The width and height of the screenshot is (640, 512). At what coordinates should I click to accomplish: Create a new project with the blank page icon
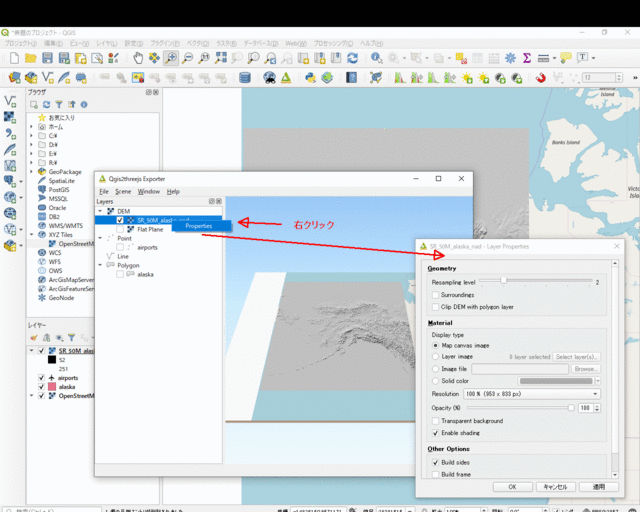[14, 58]
